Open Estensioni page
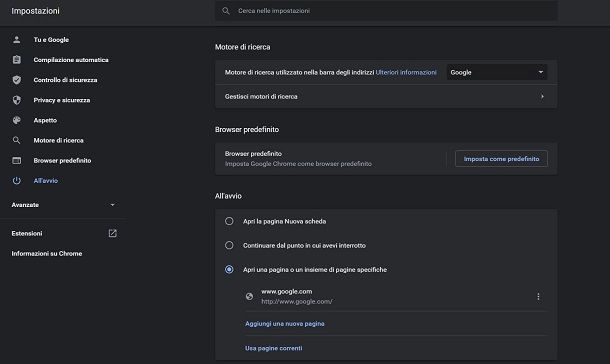Screen dimensions: 610x364 point(27,233)
